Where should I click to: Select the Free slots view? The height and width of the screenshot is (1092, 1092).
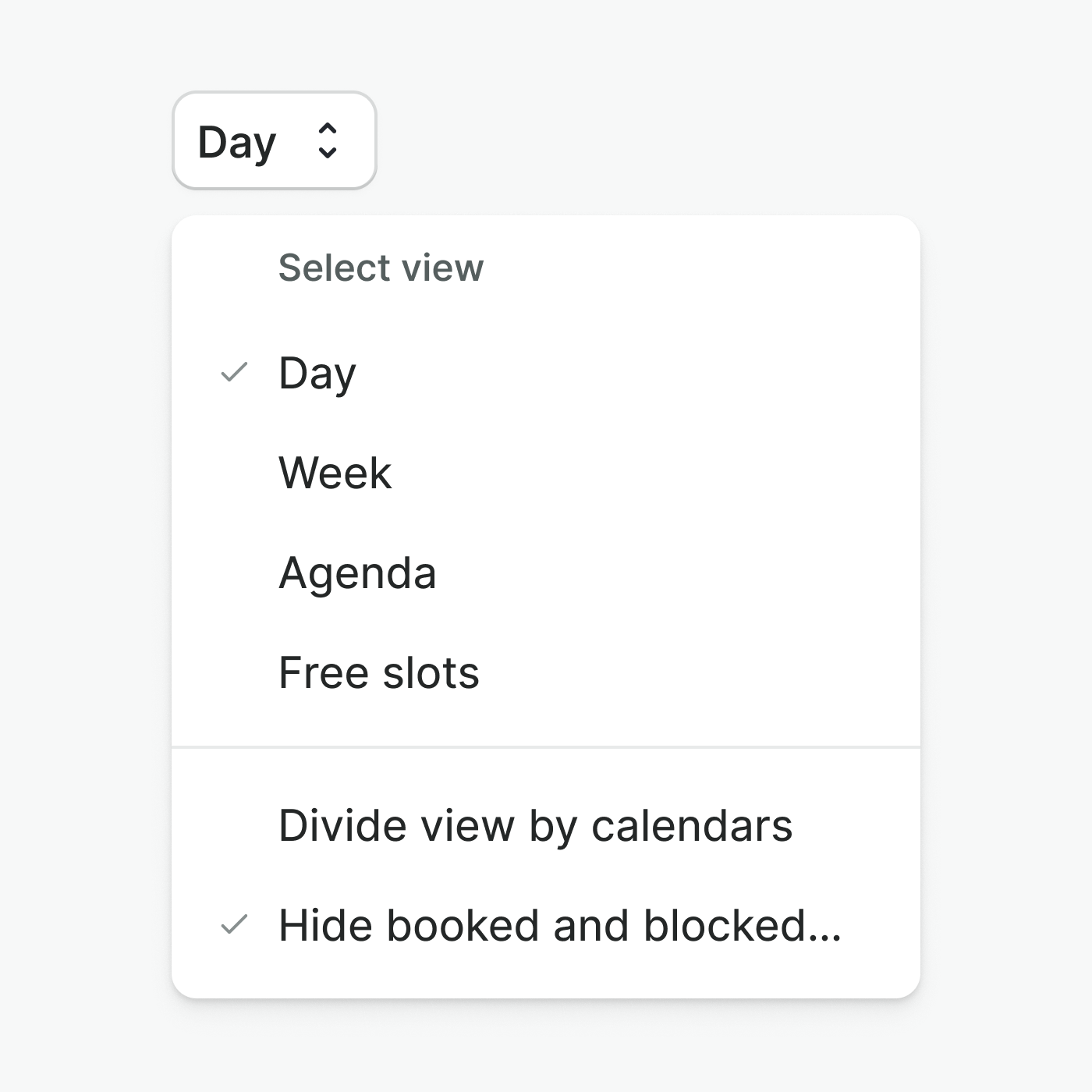[379, 672]
